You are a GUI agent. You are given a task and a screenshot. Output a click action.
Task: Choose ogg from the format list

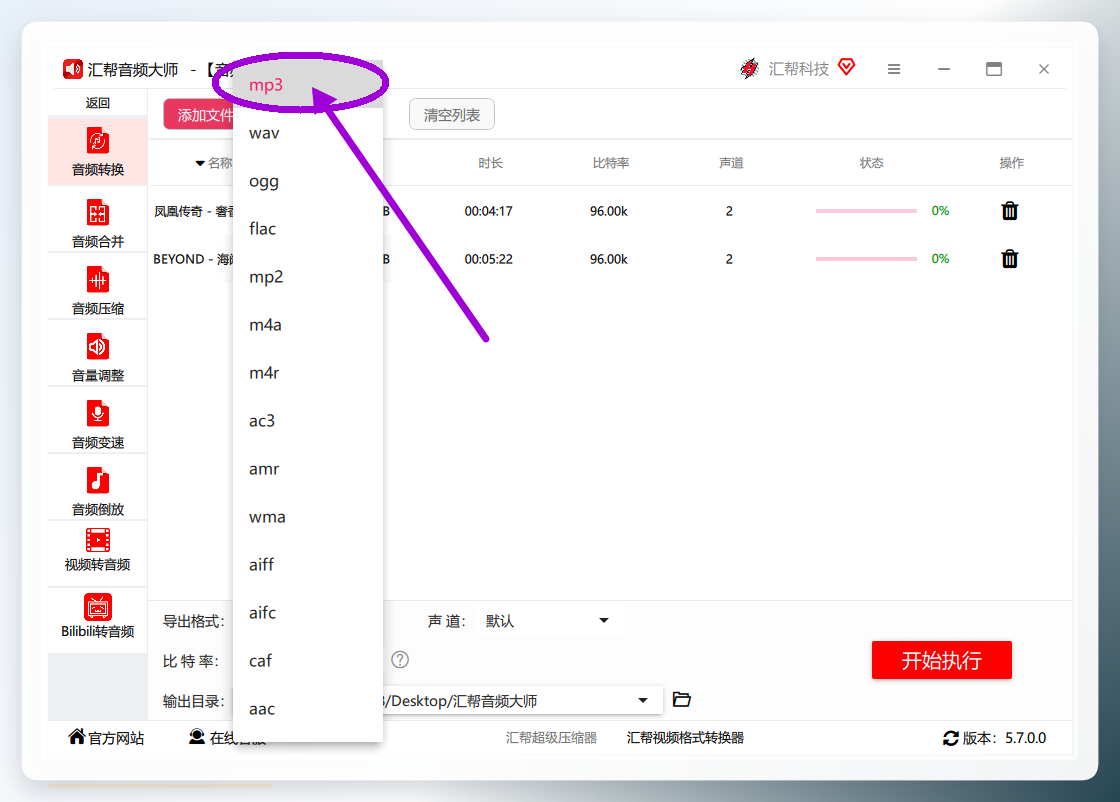coord(308,181)
